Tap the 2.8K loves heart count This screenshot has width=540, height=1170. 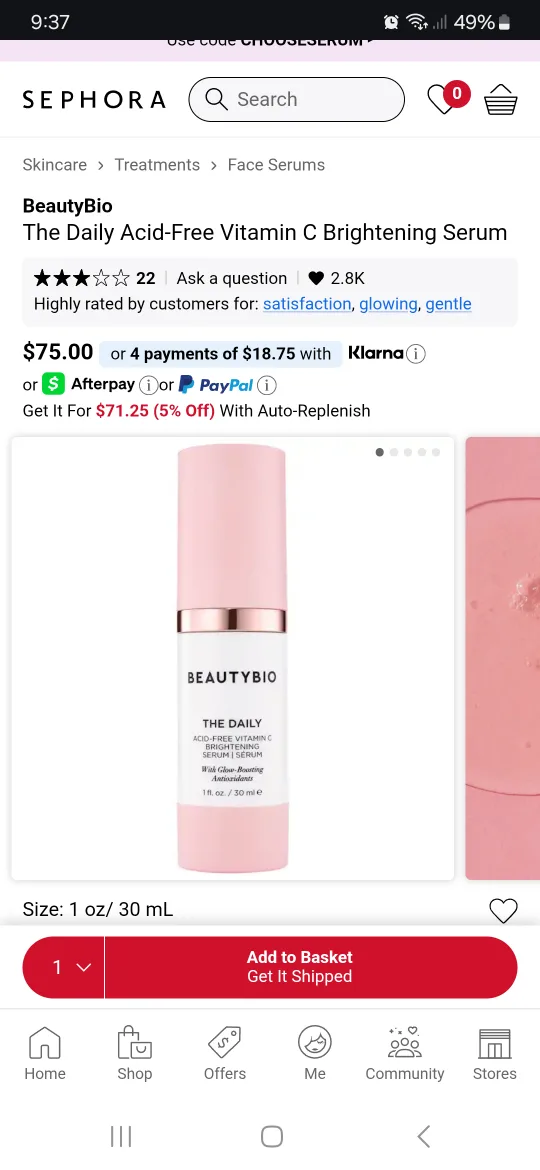(336, 278)
